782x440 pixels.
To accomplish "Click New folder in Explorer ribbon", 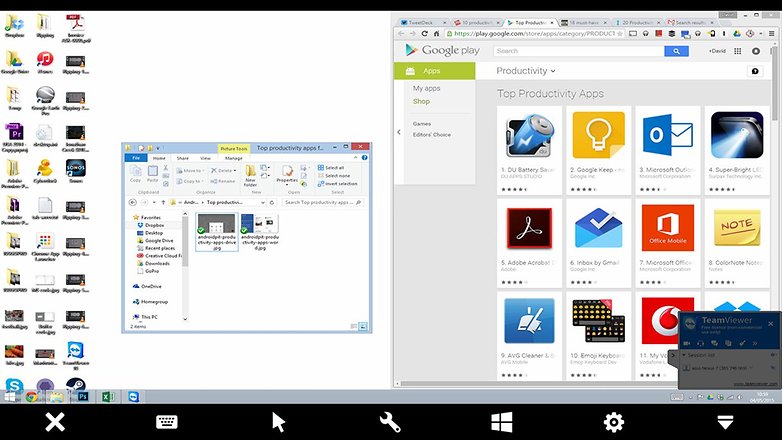I will click(250, 176).
